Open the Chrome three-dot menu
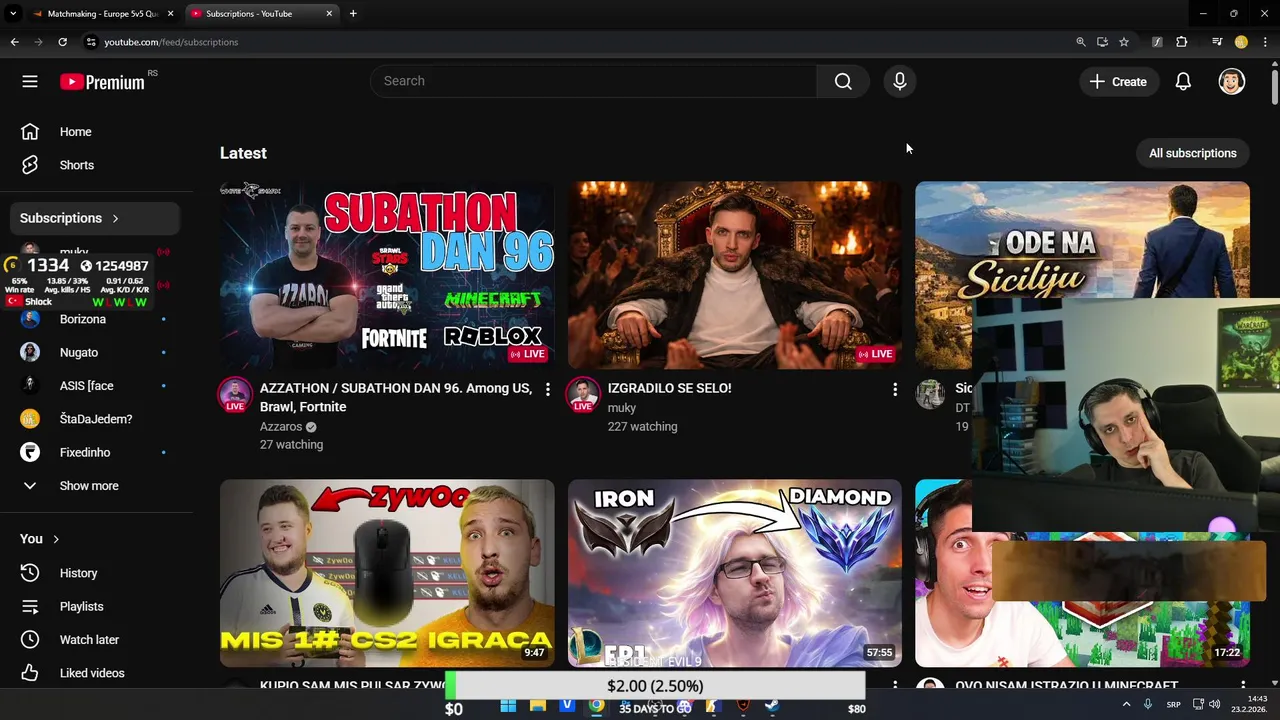1280x720 pixels. pos(1265,42)
